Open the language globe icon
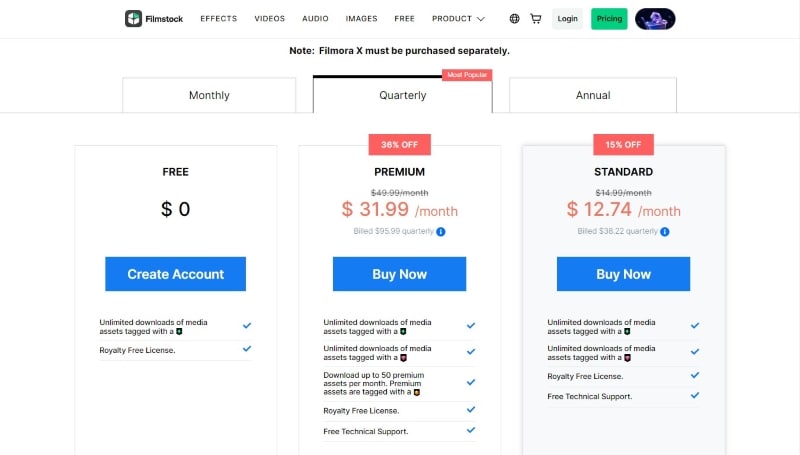Image resolution: width=800 pixels, height=455 pixels. point(514,19)
